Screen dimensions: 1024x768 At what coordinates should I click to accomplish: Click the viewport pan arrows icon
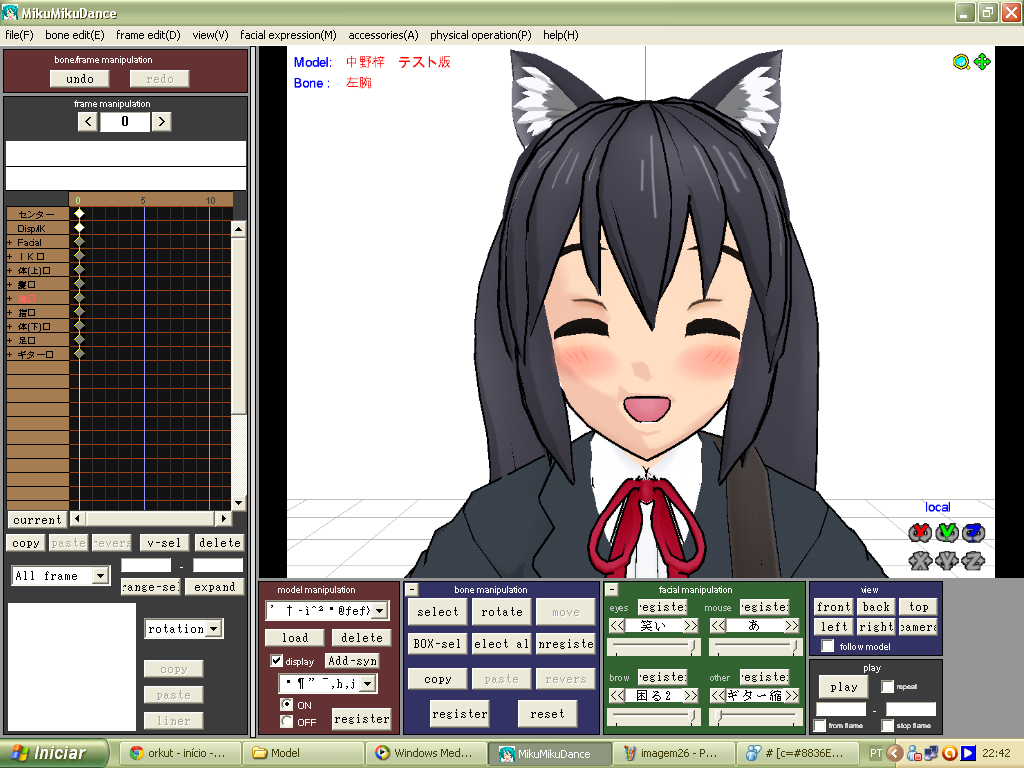coord(982,62)
